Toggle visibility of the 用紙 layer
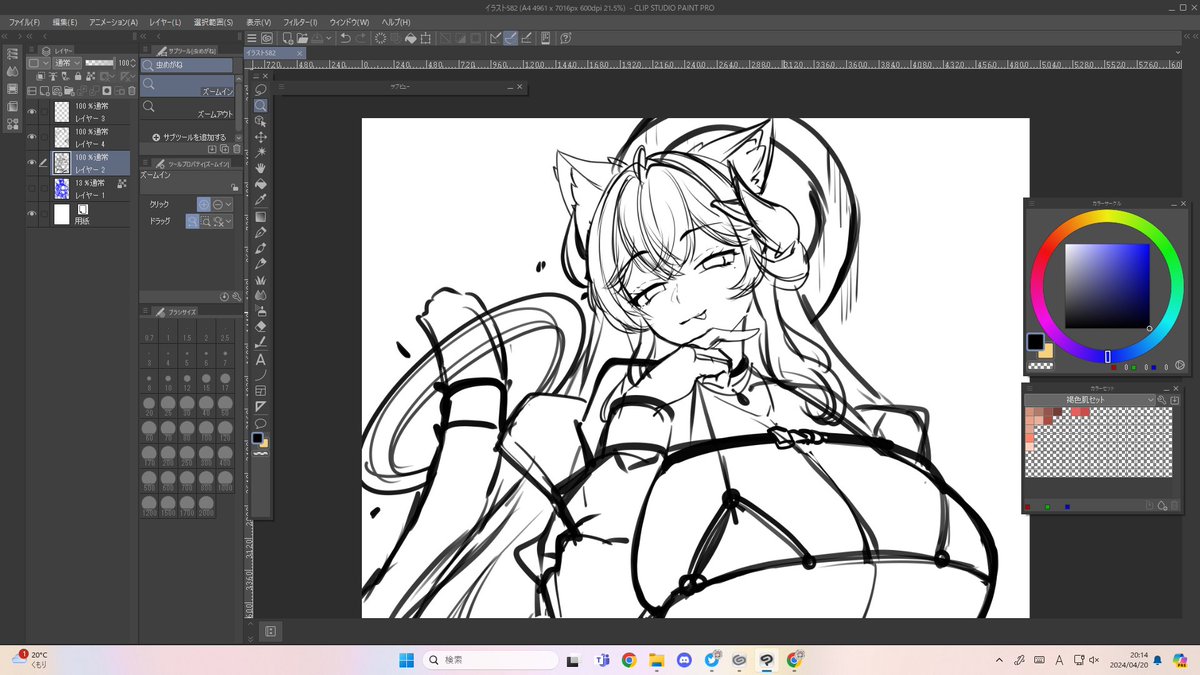The width and height of the screenshot is (1200, 675). point(33,211)
